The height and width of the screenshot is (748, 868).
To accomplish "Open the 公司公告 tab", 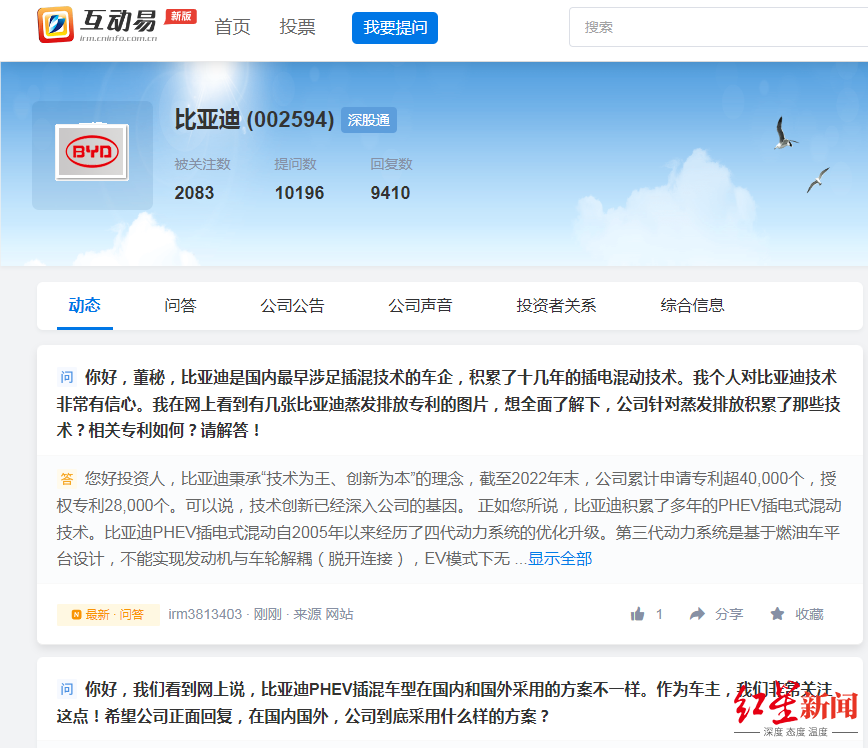I will pyautogui.click(x=292, y=305).
